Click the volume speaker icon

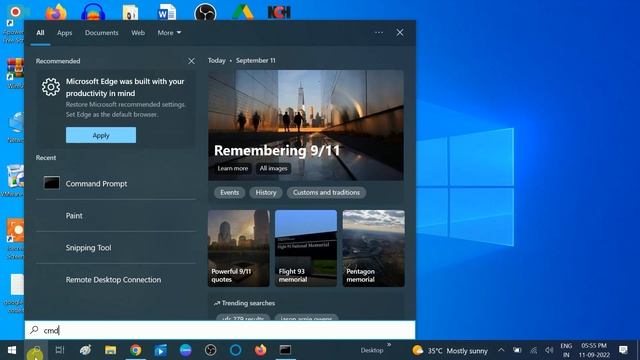pos(549,350)
